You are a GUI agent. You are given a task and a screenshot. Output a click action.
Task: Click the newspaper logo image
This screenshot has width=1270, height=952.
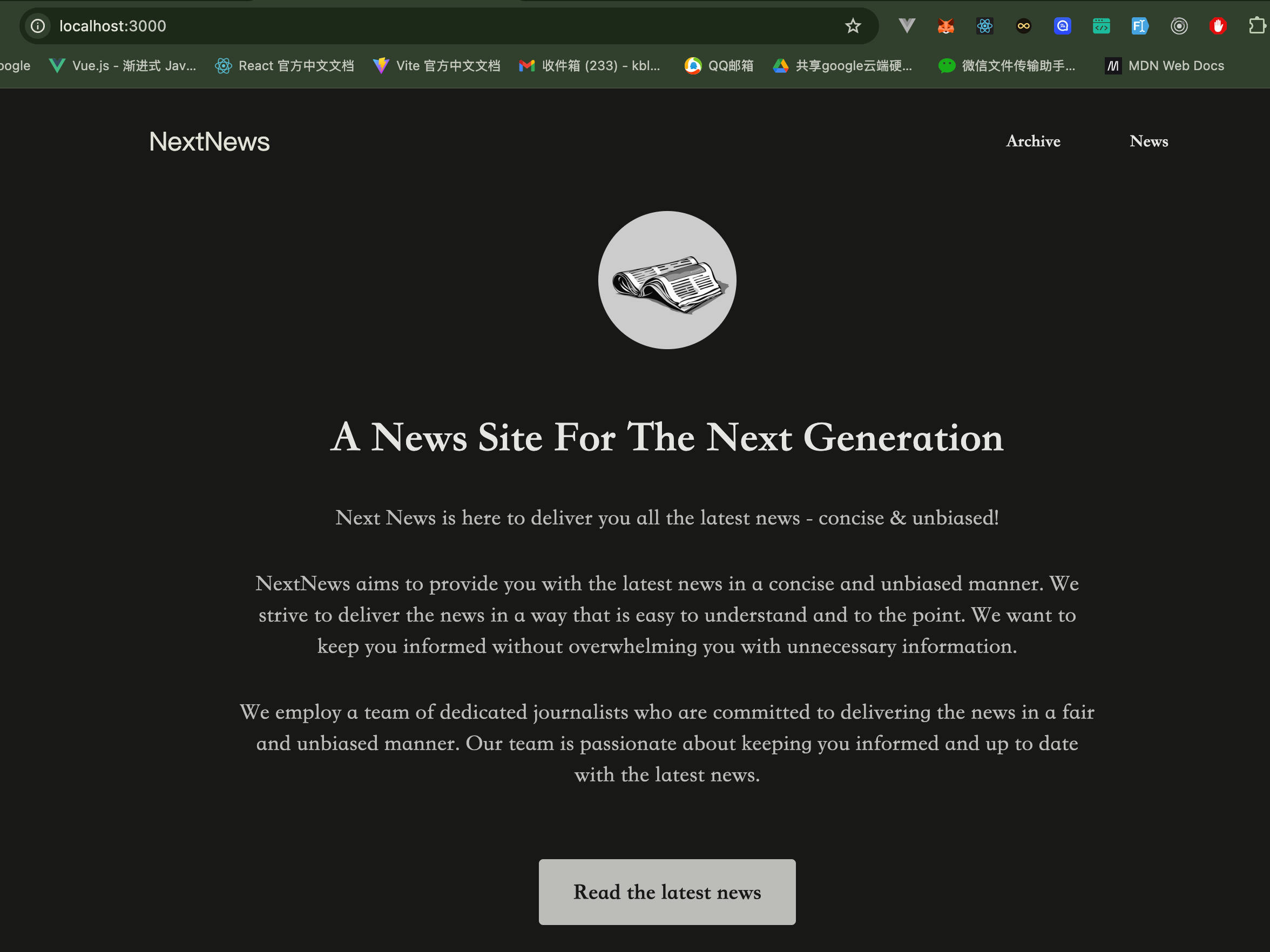pyautogui.click(x=666, y=280)
